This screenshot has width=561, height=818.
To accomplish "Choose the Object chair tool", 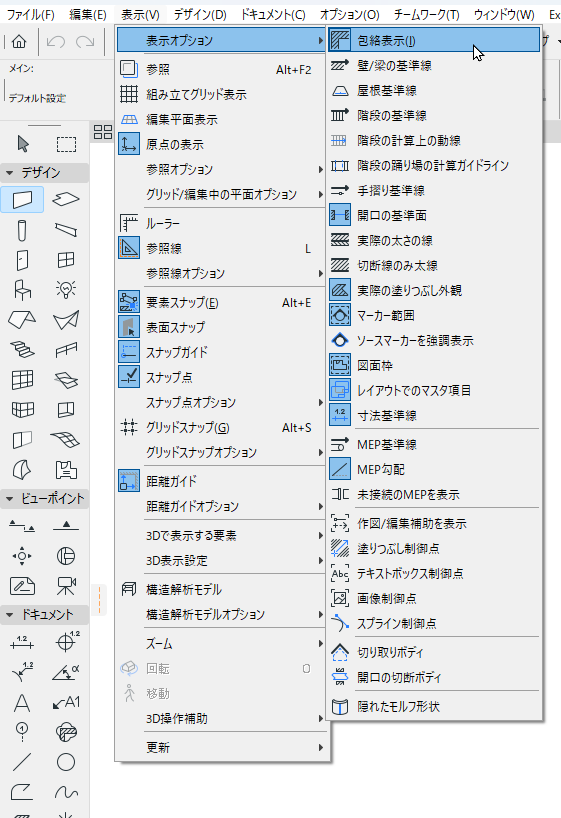I will (22, 290).
